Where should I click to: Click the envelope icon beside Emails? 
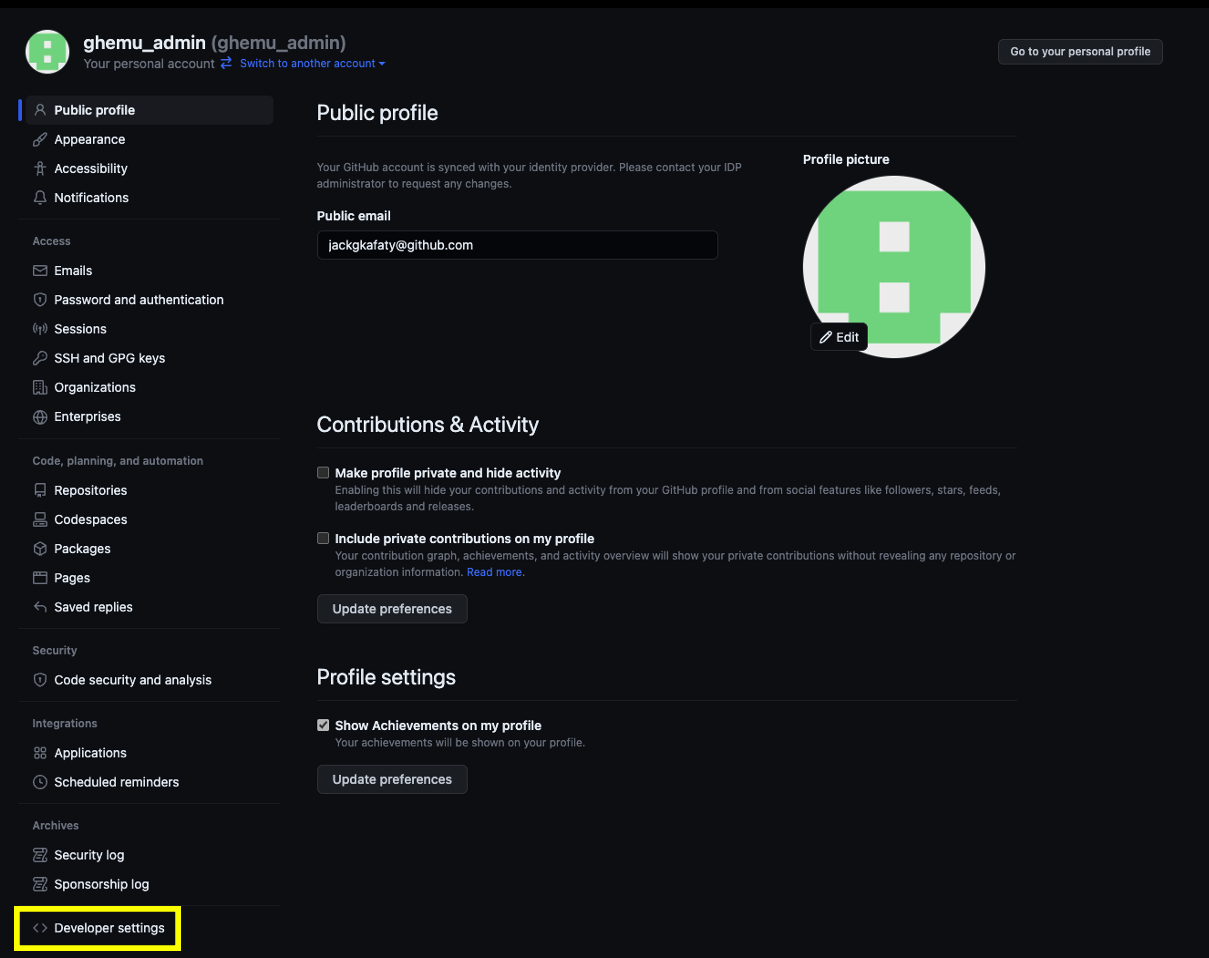tap(40, 270)
